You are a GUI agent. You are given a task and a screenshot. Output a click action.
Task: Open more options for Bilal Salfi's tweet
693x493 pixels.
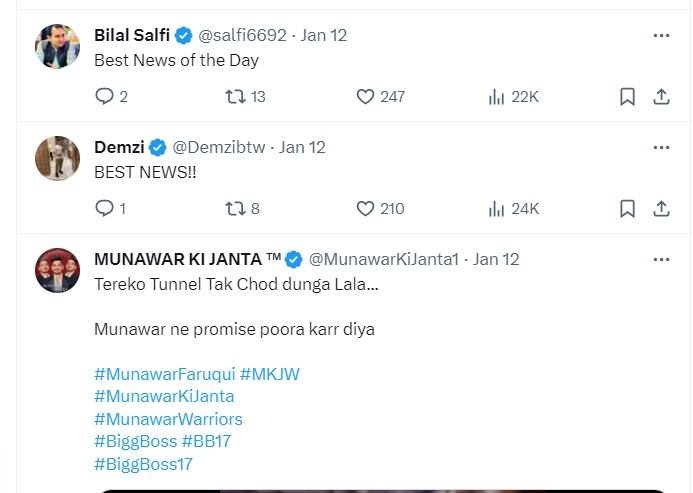point(661,35)
